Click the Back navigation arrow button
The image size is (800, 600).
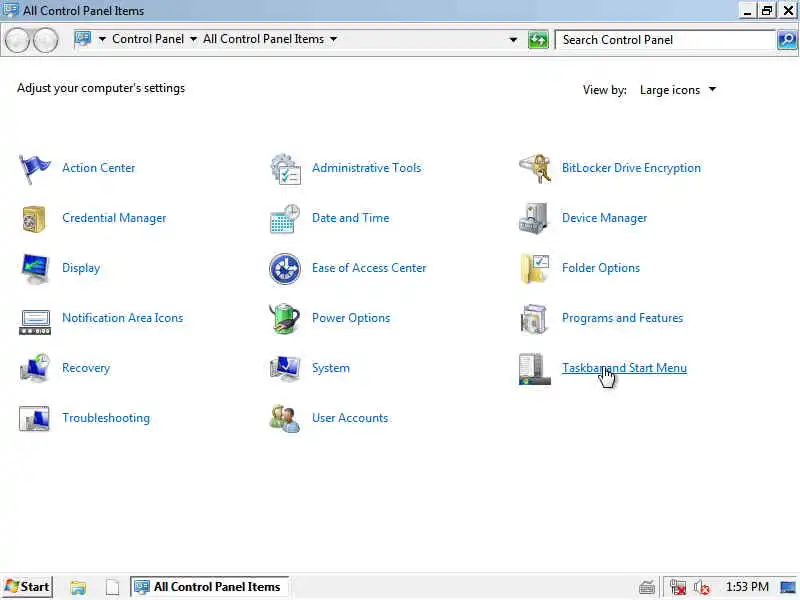[x=17, y=40]
